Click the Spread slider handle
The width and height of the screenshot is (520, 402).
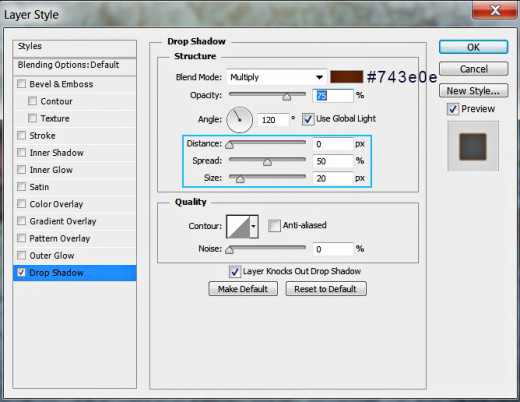point(267,162)
